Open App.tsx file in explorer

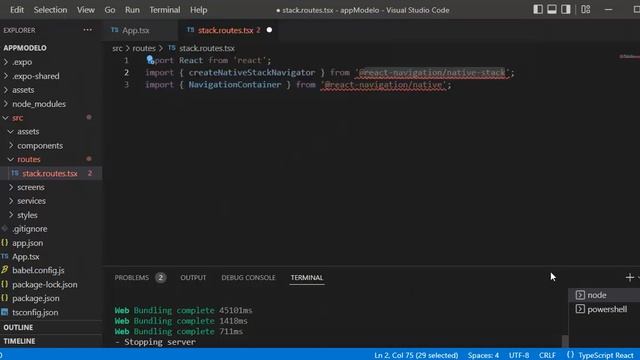(x=26, y=257)
